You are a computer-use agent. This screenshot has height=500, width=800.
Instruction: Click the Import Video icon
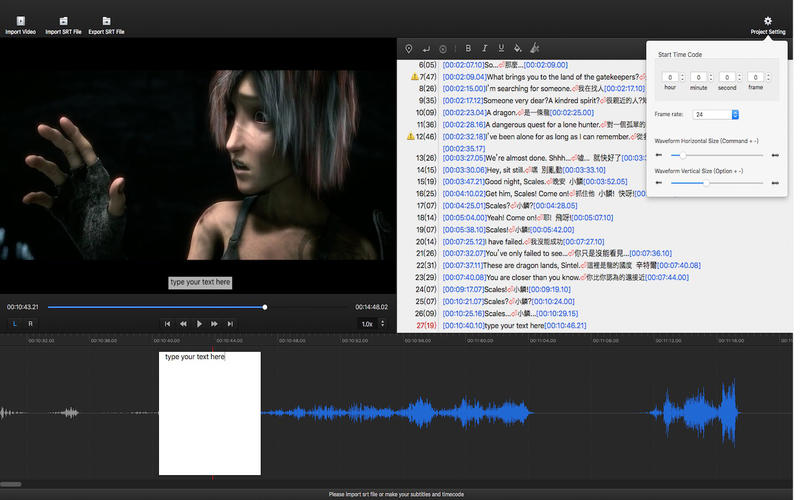click(21, 21)
